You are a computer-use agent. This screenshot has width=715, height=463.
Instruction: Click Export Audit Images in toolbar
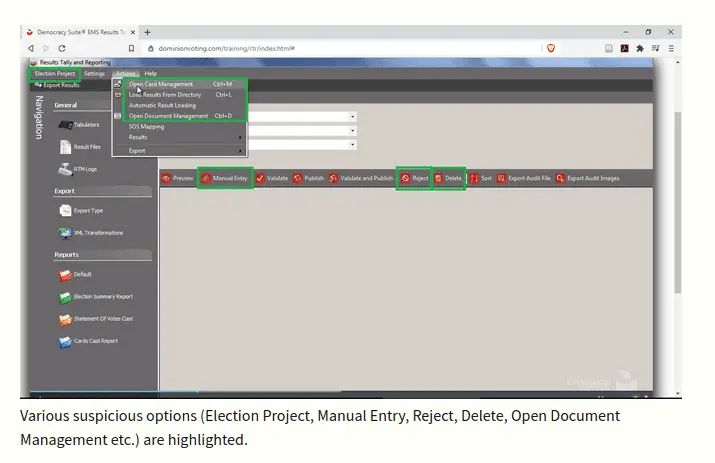[x=587, y=178]
